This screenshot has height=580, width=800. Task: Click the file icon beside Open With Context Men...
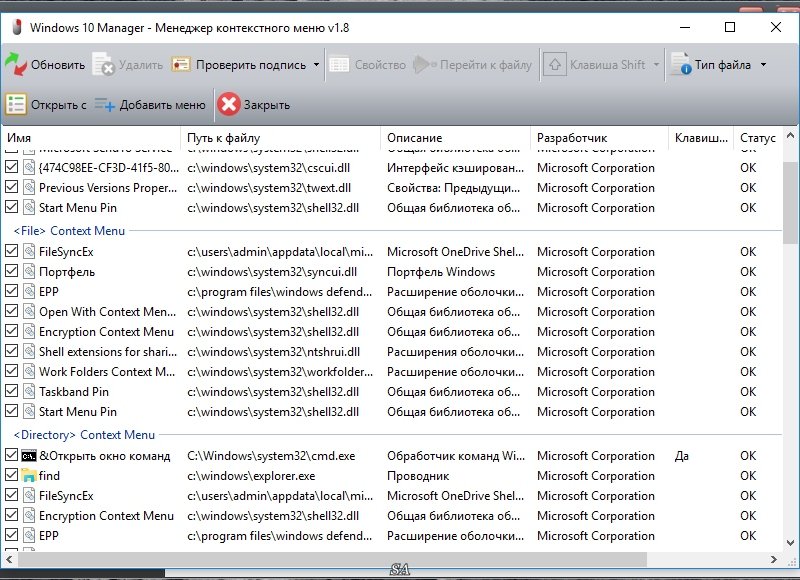(x=29, y=312)
